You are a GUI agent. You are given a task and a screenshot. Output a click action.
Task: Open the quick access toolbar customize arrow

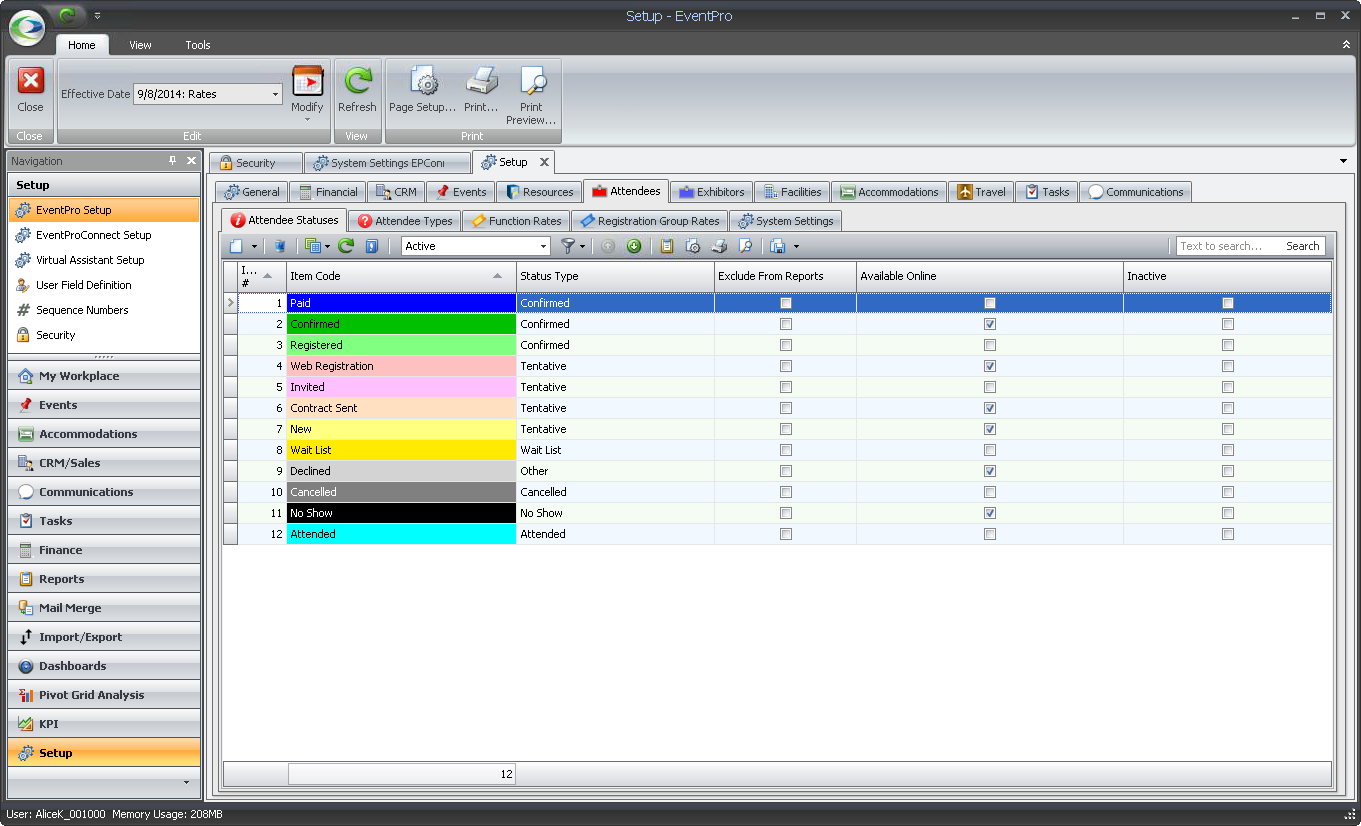click(97, 15)
